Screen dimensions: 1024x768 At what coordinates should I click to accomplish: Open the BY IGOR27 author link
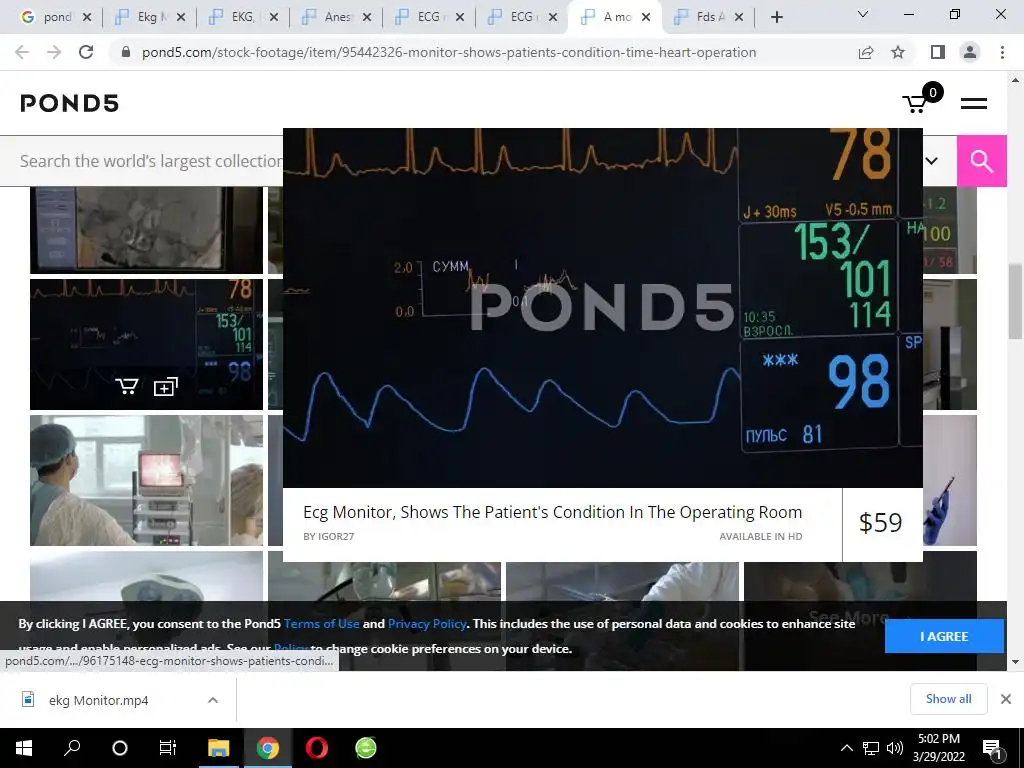click(x=328, y=536)
